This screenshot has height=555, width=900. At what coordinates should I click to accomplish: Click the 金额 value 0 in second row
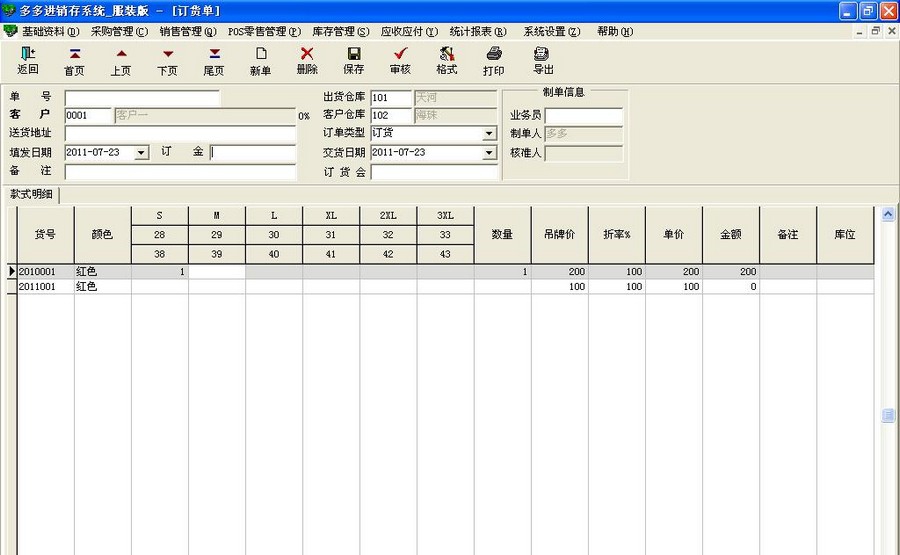click(x=731, y=286)
